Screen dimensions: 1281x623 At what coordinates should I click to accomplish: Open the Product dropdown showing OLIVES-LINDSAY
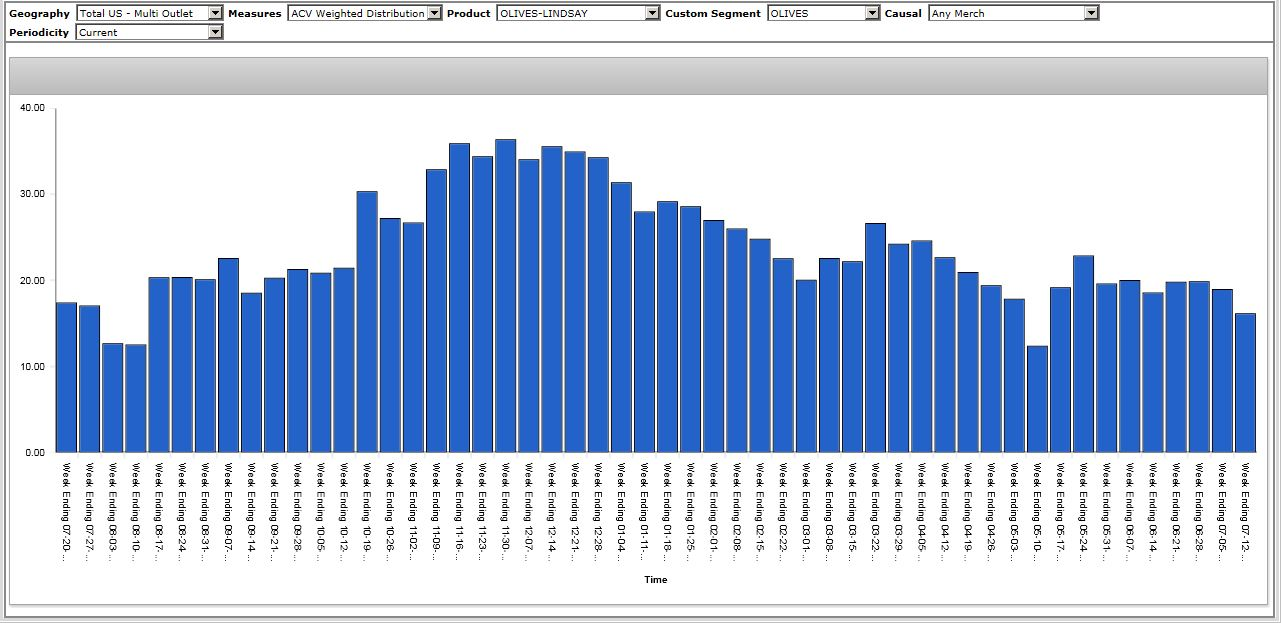pos(652,13)
